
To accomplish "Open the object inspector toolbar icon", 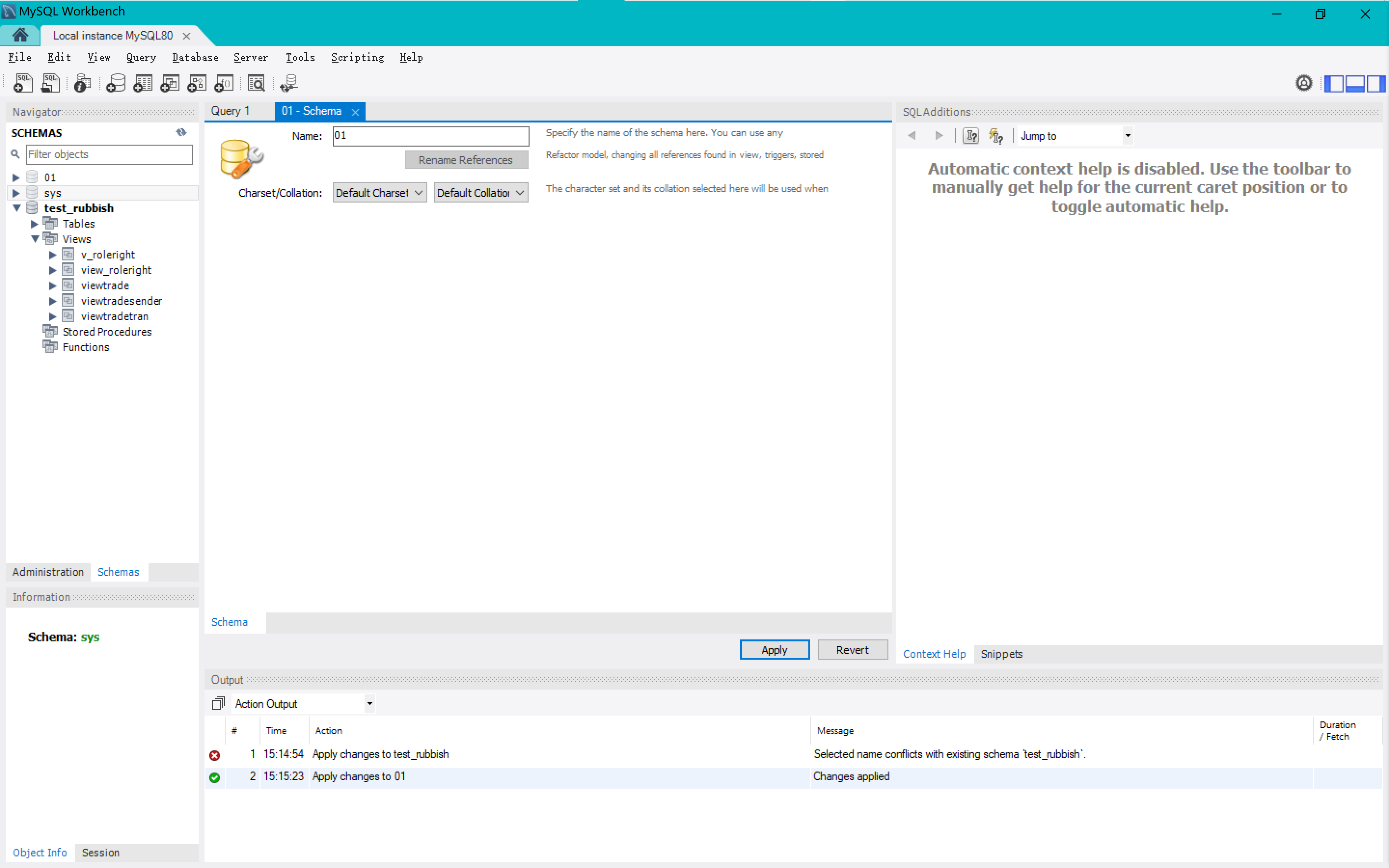I will [x=82, y=83].
